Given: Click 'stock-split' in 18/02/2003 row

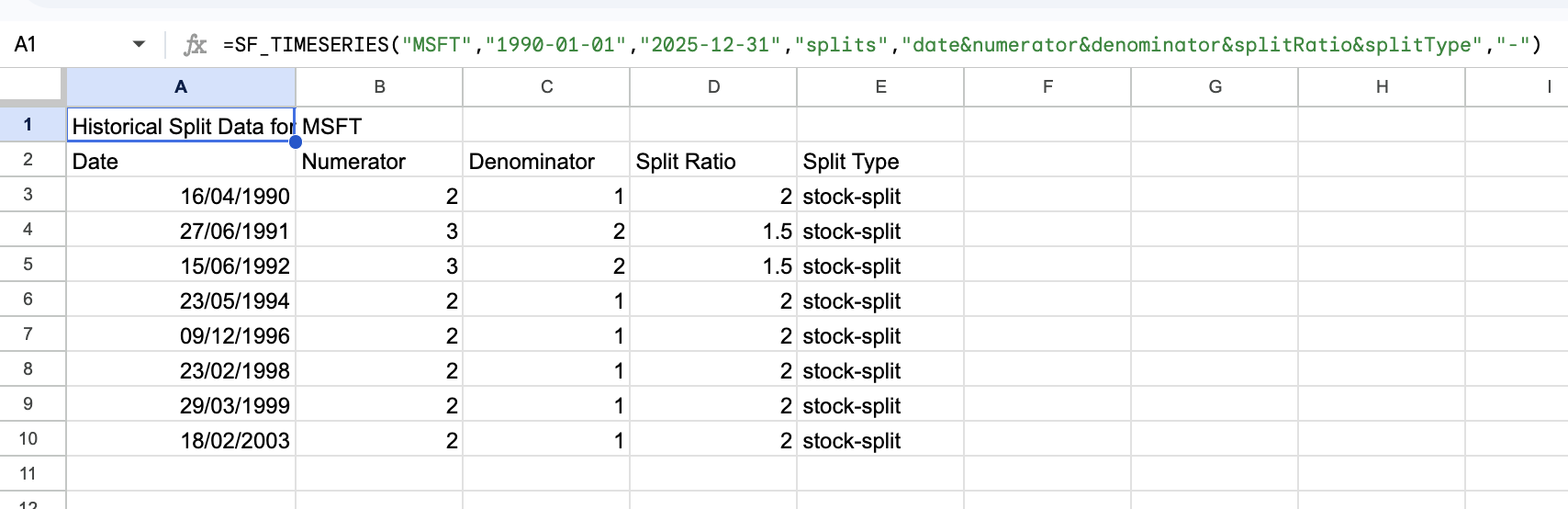Looking at the screenshot, I should pyautogui.click(x=880, y=439).
